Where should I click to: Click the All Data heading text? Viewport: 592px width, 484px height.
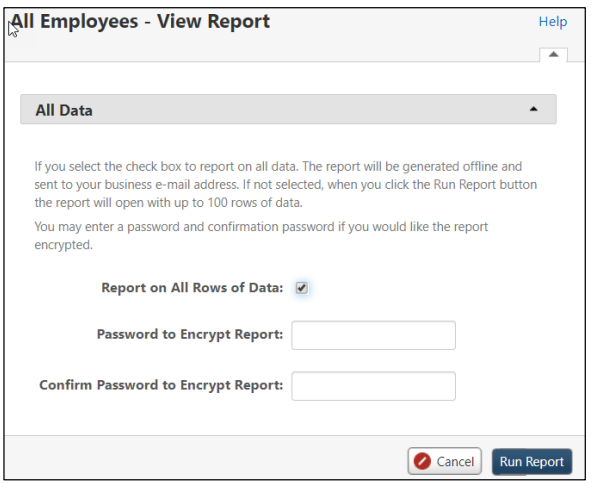[64, 110]
